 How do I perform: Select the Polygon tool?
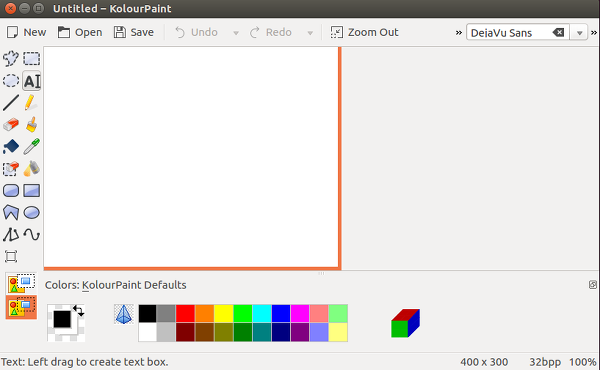pyautogui.click(x=11, y=213)
